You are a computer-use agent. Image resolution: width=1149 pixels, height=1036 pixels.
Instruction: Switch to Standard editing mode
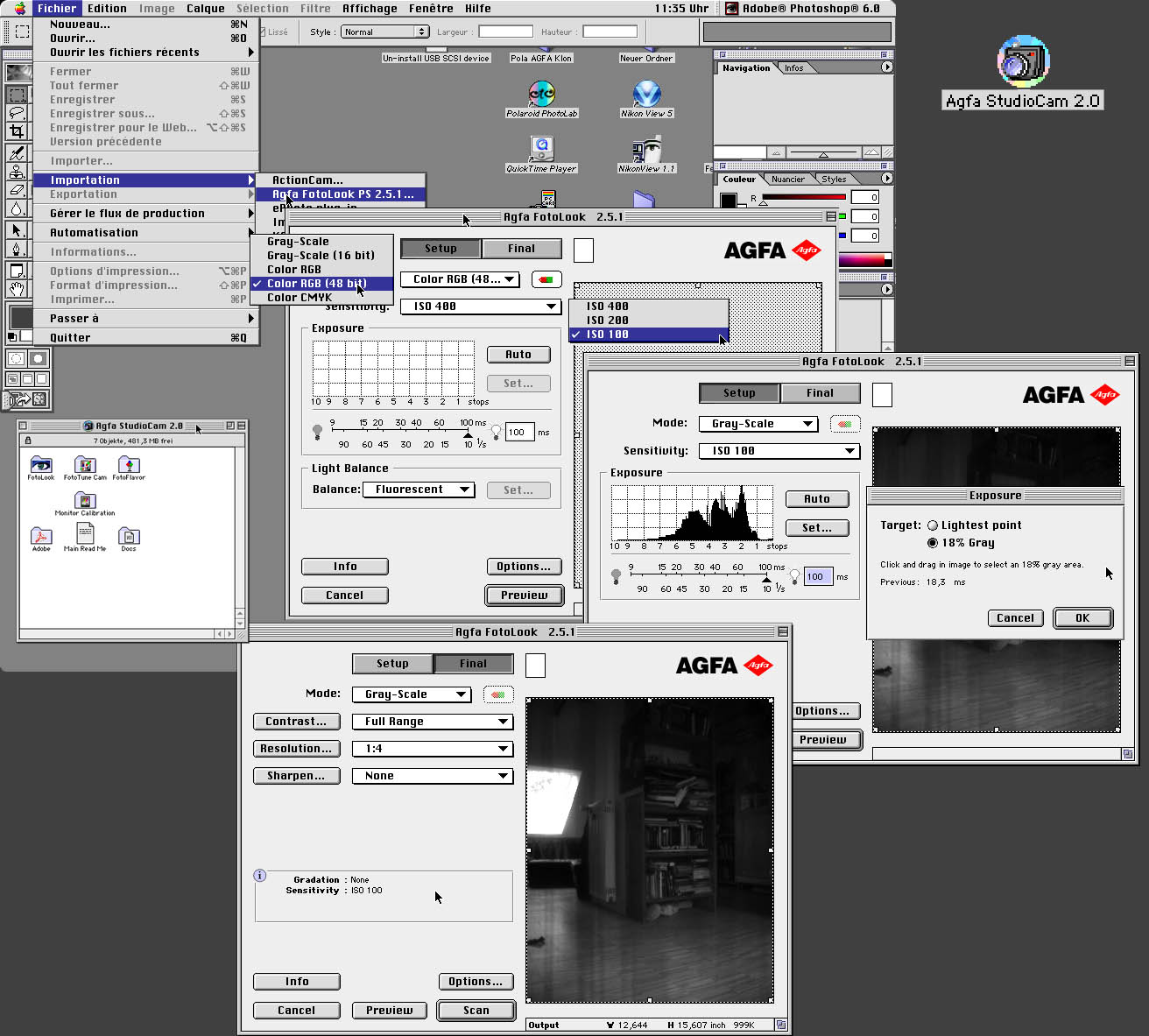point(17,358)
